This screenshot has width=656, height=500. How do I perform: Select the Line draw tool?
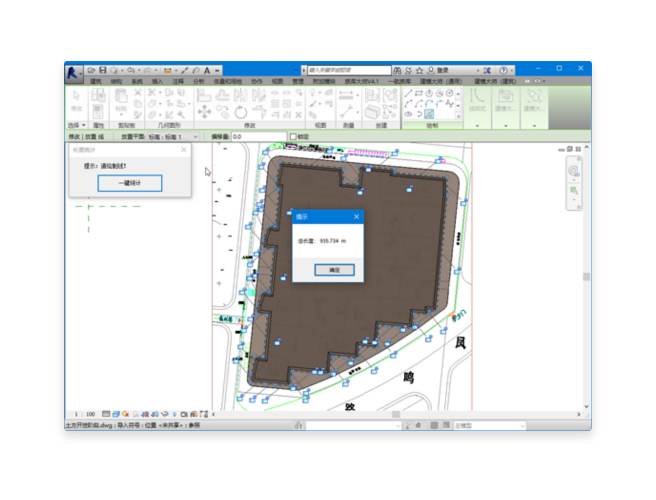408,93
